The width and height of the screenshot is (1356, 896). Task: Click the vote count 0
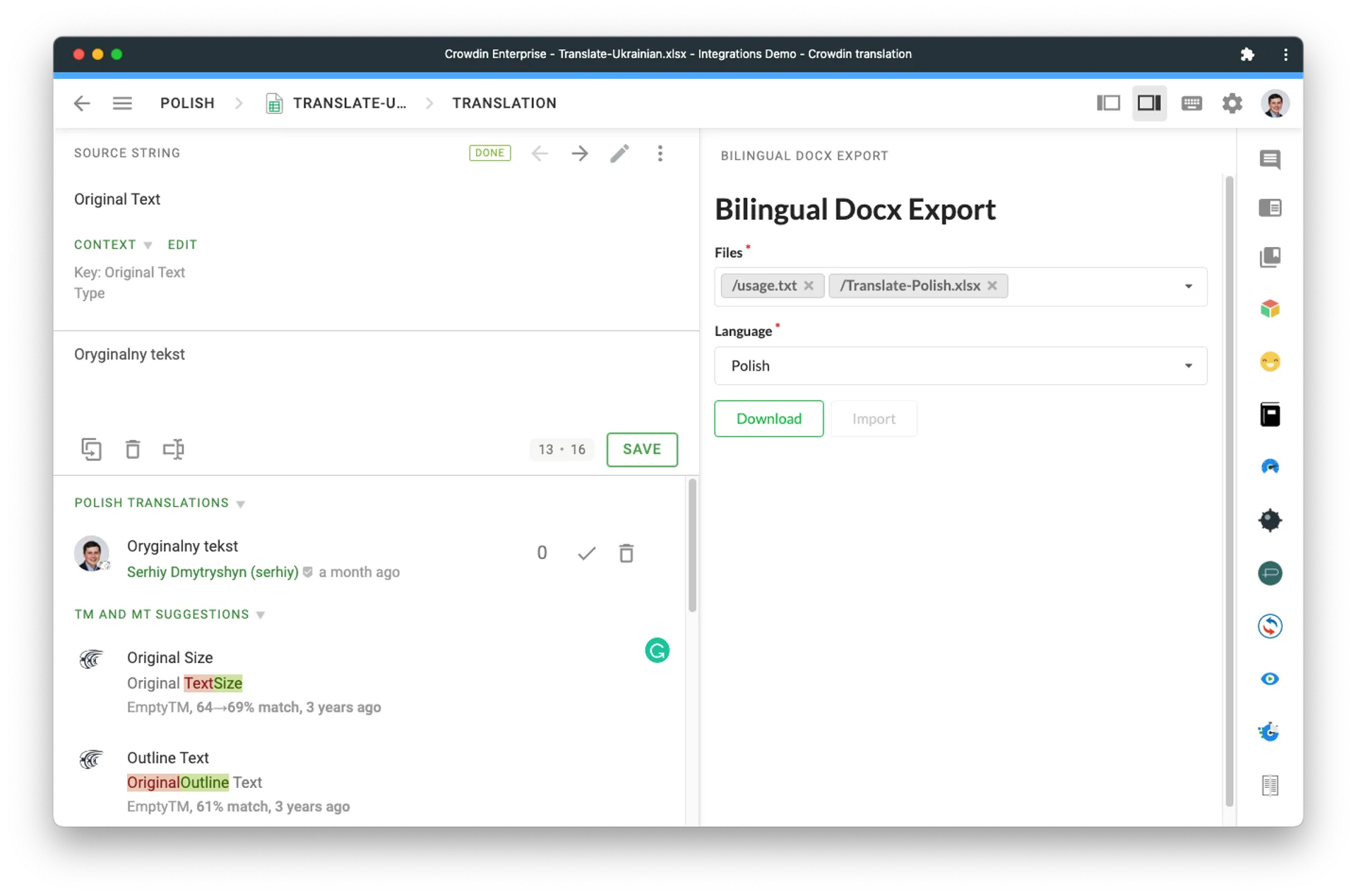tap(542, 553)
